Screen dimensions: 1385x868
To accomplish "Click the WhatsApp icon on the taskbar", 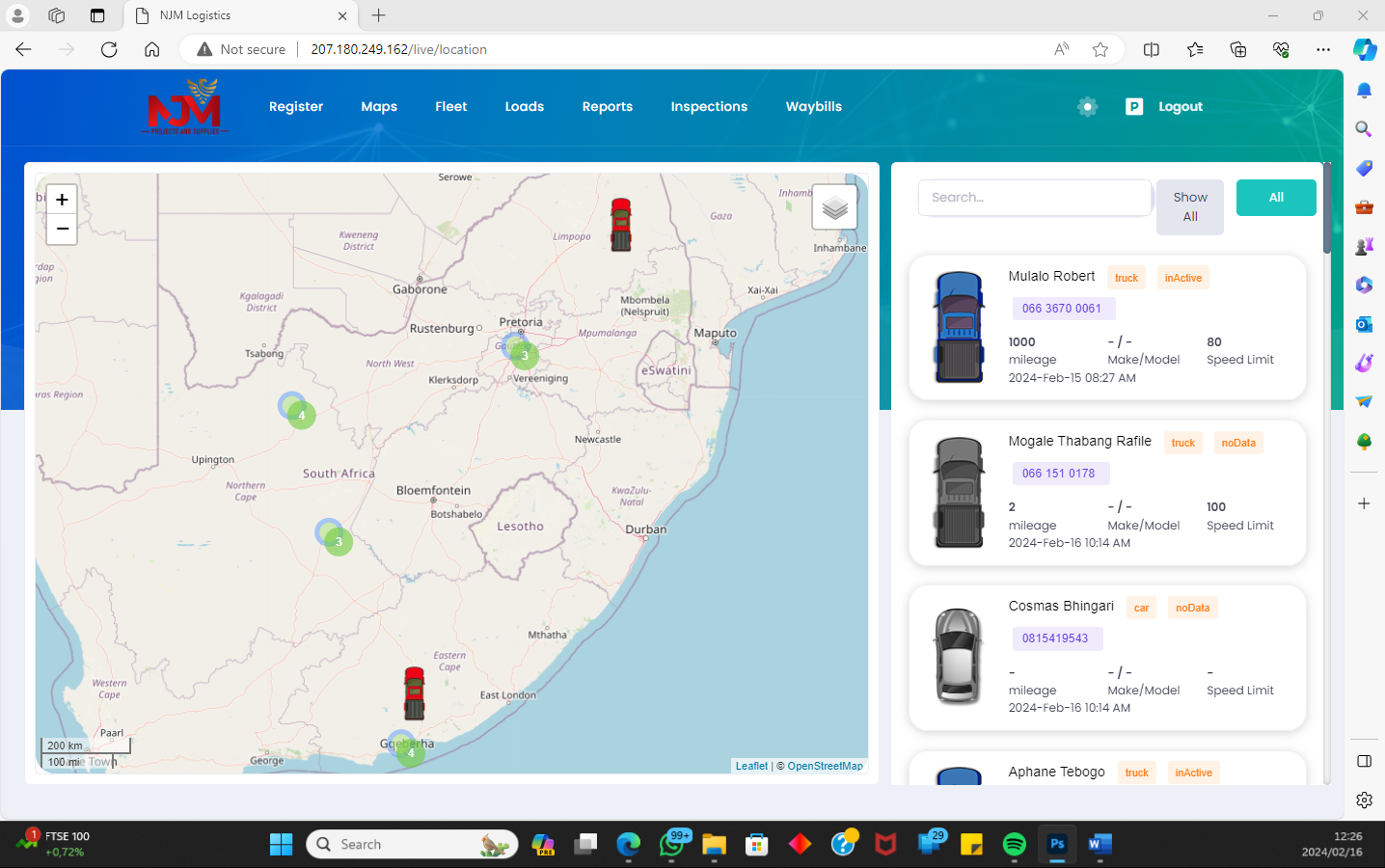I will tap(671, 844).
